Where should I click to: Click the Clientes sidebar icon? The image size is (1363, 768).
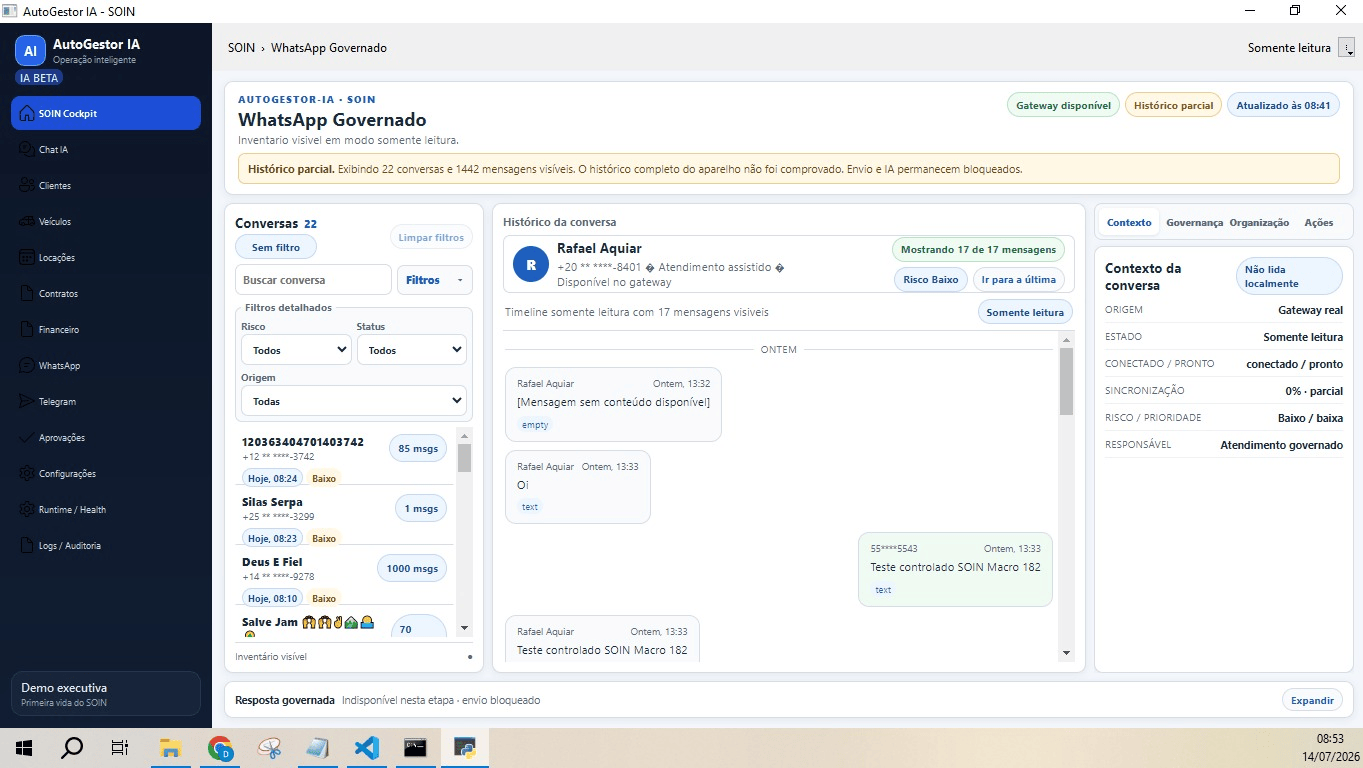pos(28,185)
